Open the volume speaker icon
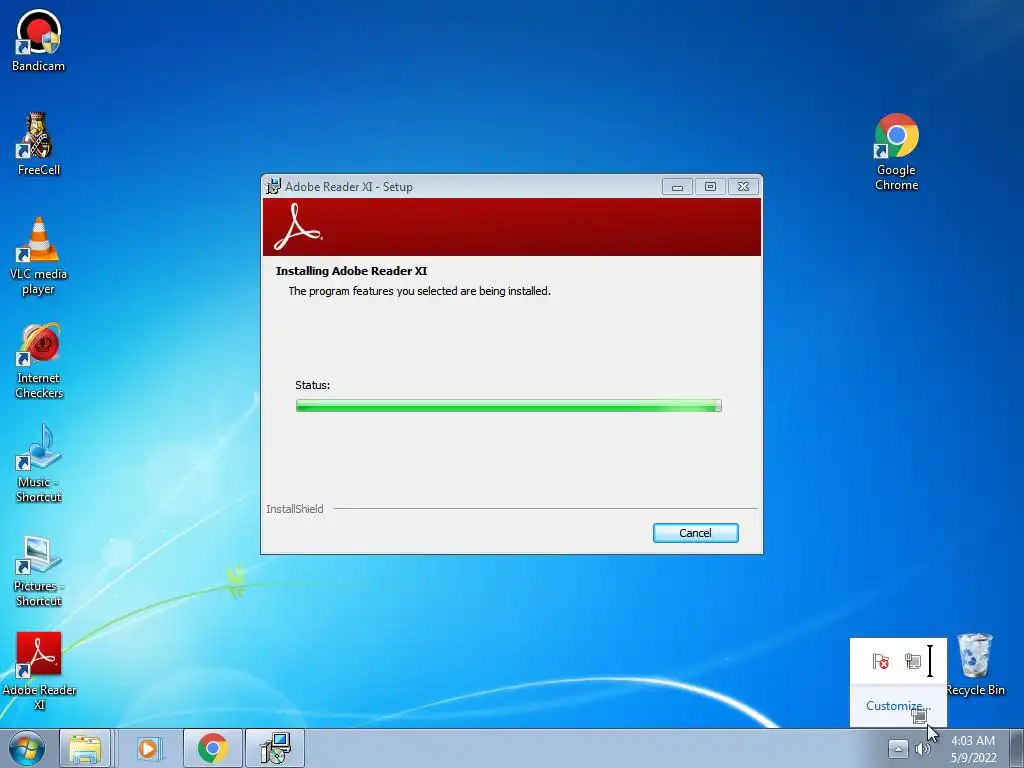Screen dimensions: 1024x768 pyautogui.click(x=922, y=749)
